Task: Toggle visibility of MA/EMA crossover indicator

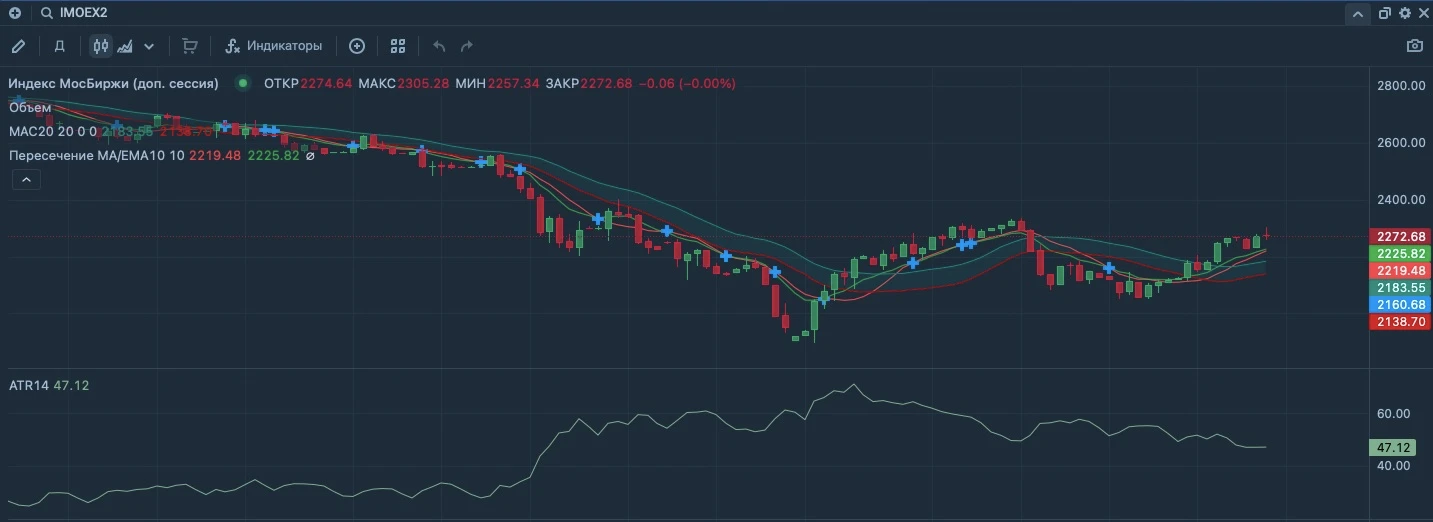Action: (x=310, y=156)
